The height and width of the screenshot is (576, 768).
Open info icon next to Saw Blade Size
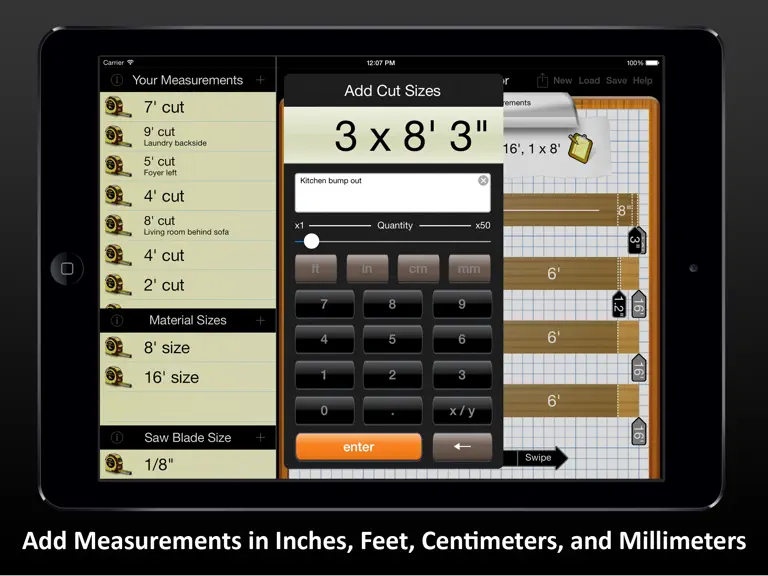pos(117,437)
